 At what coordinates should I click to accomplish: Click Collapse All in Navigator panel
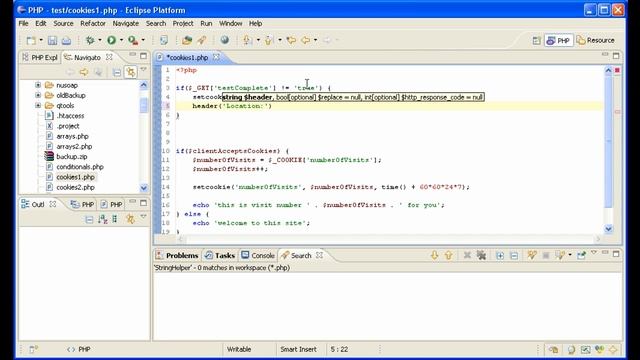(117, 72)
